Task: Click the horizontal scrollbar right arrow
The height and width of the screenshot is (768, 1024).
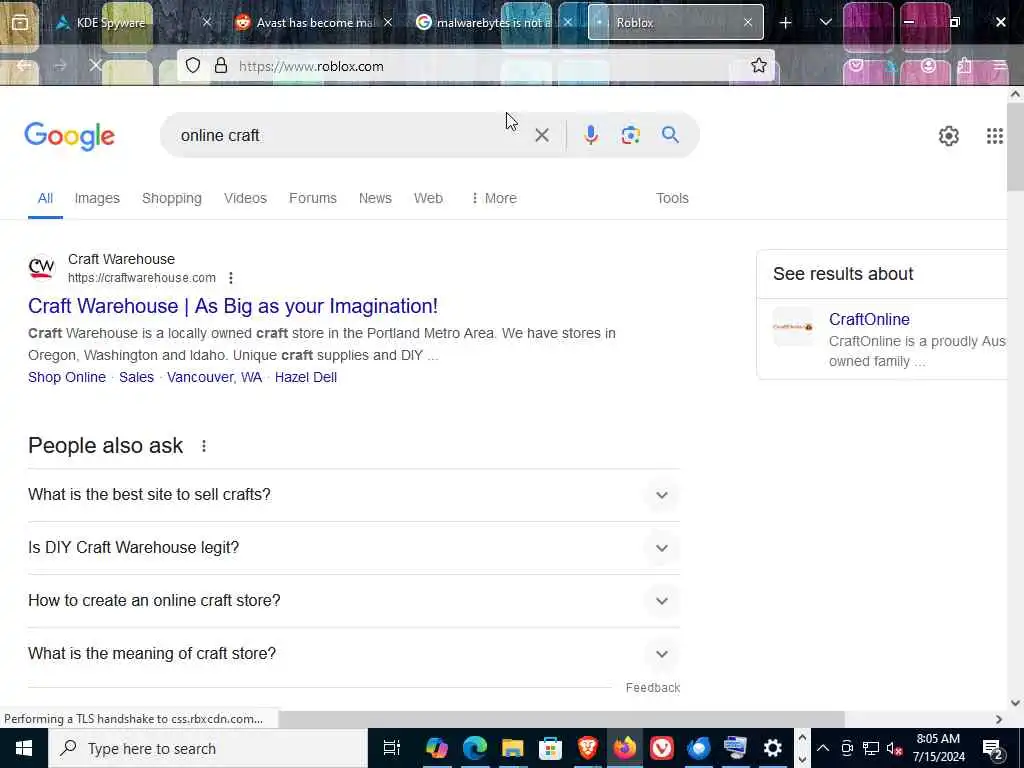Action: tap(999, 719)
